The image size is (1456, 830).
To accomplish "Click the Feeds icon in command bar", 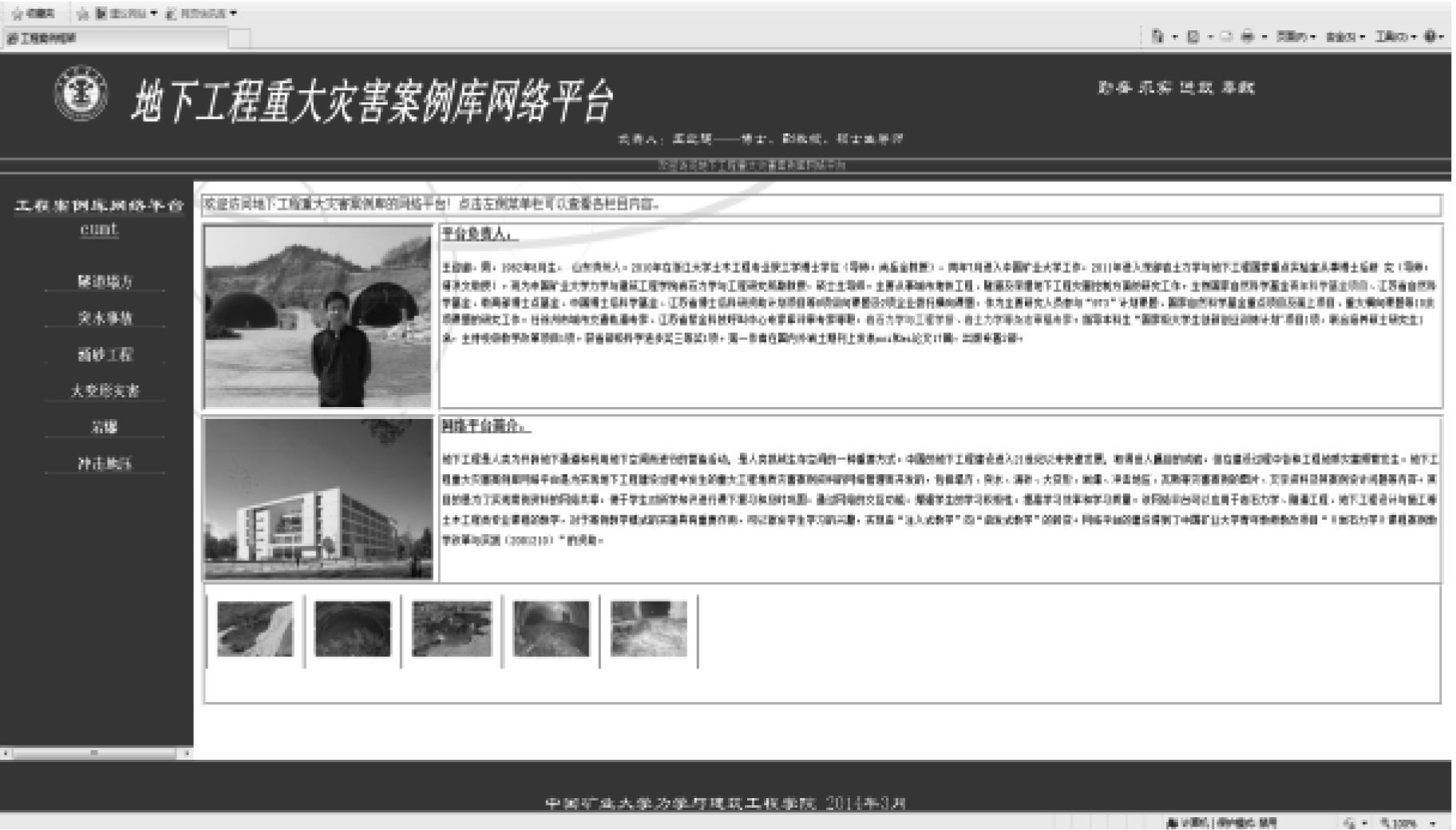I will (1193, 37).
